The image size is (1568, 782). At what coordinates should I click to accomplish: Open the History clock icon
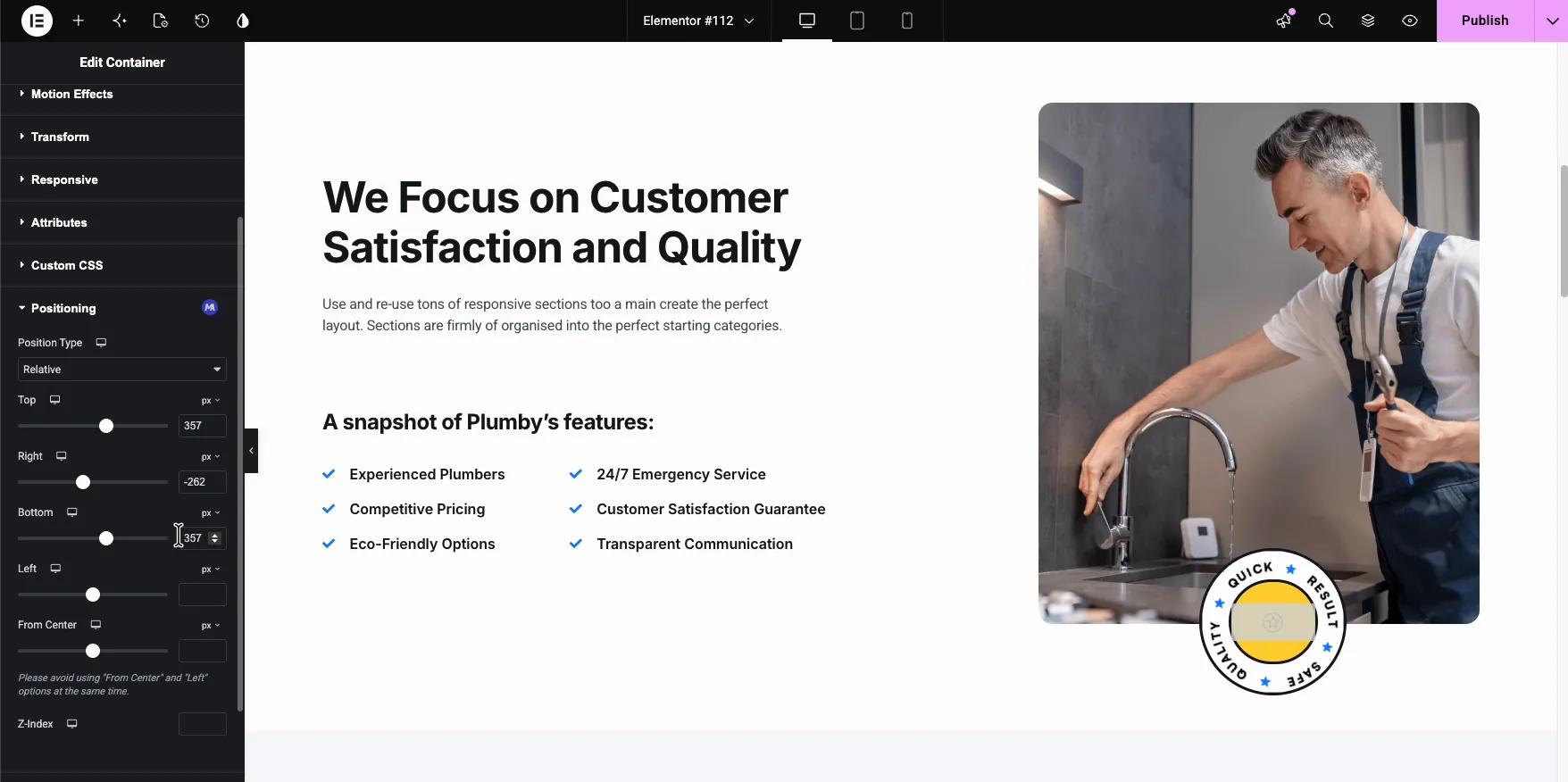[202, 21]
